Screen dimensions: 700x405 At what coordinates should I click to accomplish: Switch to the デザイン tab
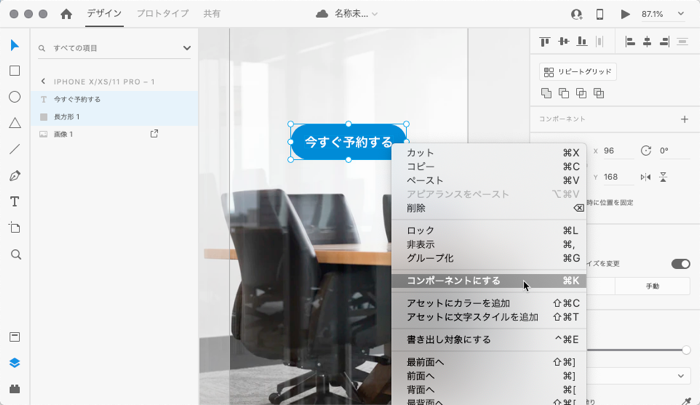click(x=104, y=14)
